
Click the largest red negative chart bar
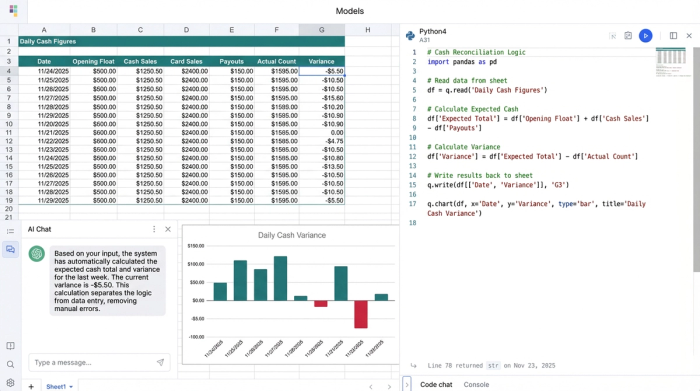pyautogui.click(x=361, y=314)
